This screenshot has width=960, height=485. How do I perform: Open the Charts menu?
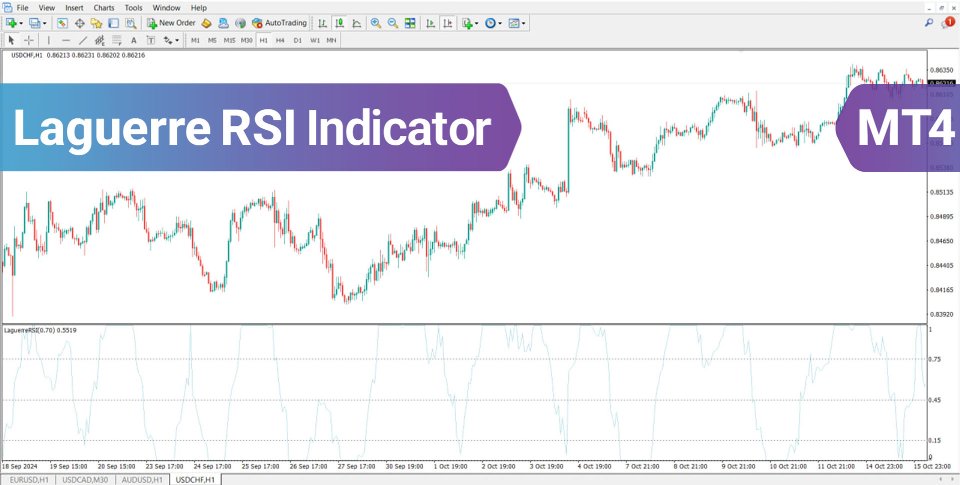pos(104,8)
